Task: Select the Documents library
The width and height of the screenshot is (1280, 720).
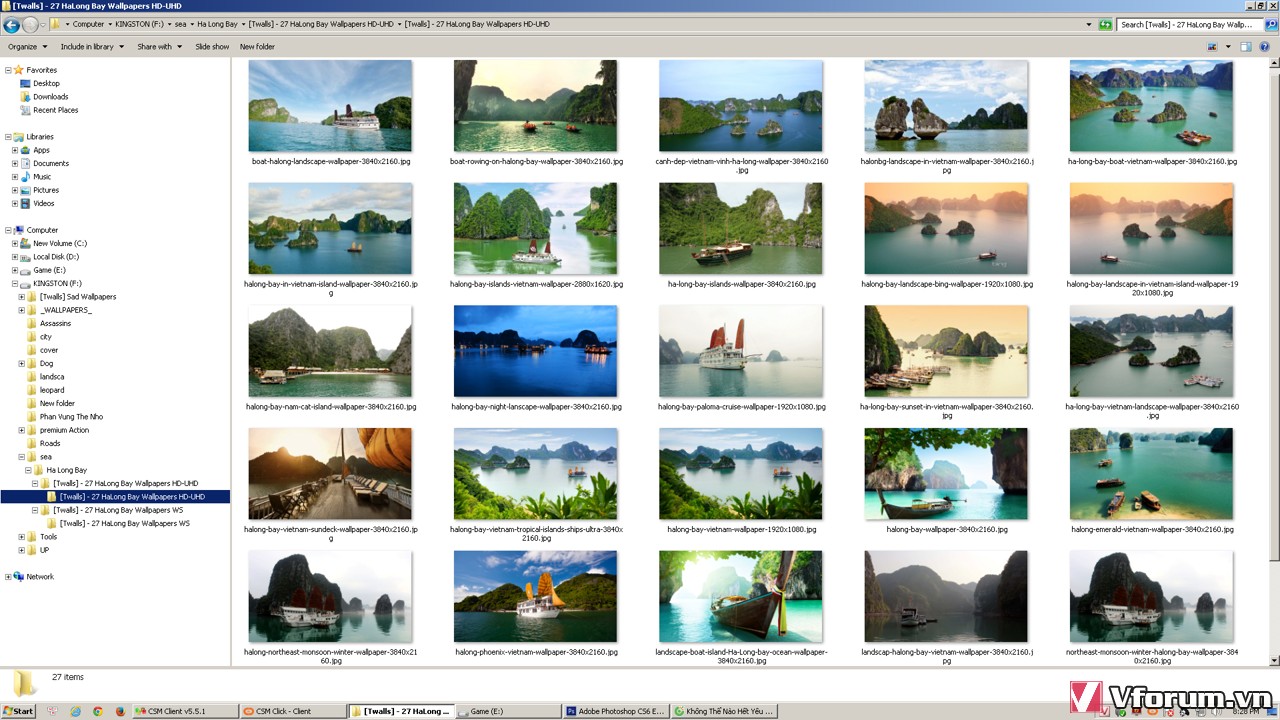Action: (51, 163)
